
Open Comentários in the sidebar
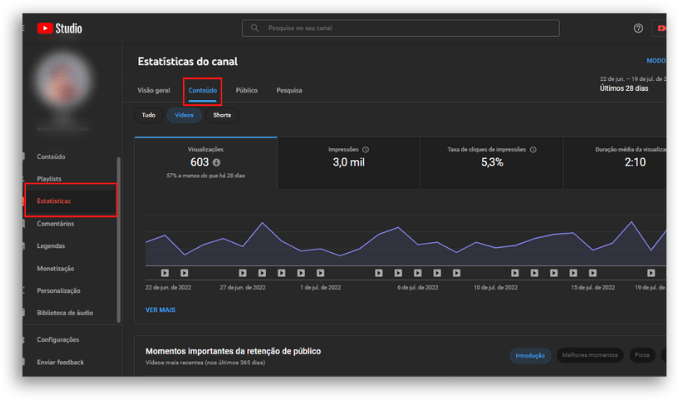(x=55, y=224)
